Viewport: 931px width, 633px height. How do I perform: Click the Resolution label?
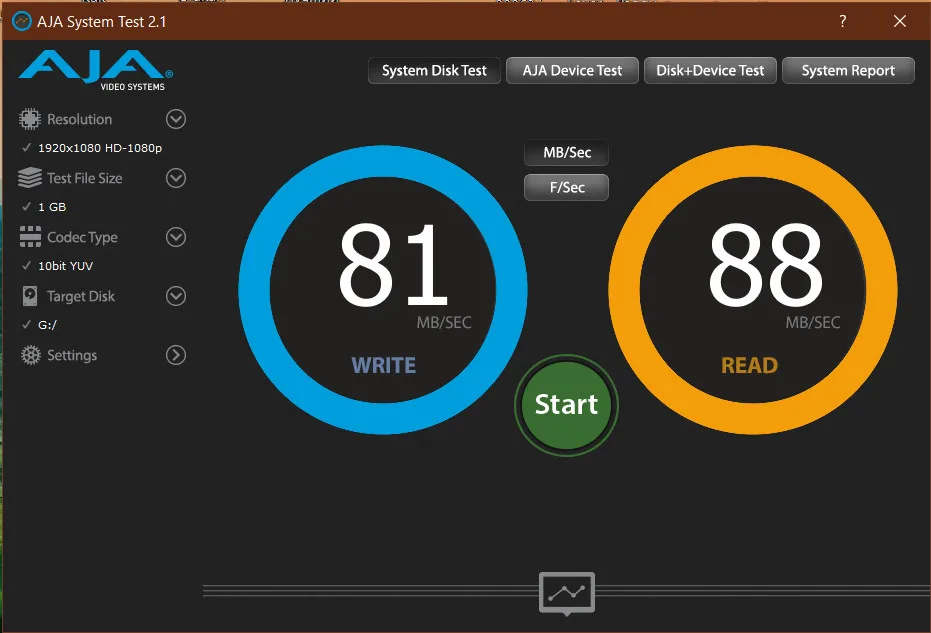click(x=80, y=119)
